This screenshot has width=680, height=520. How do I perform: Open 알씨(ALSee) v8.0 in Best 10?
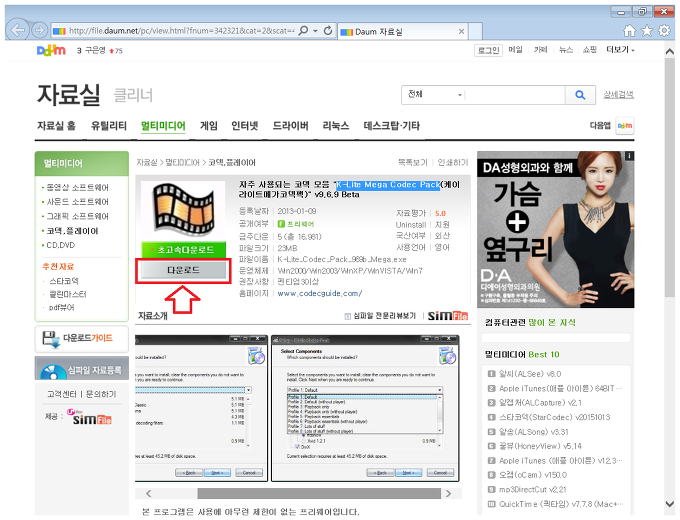tap(530, 374)
